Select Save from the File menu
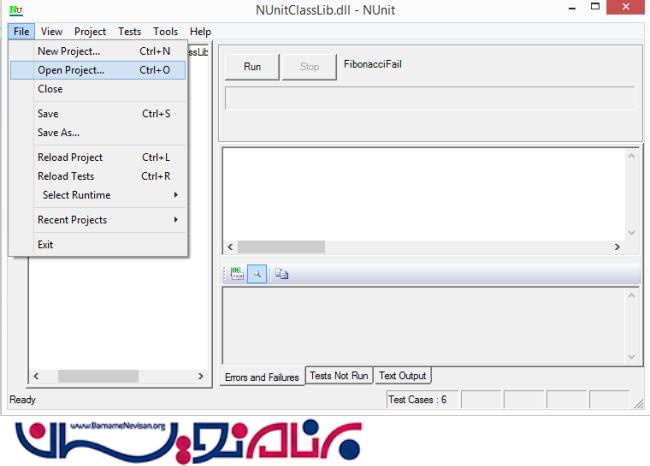 pos(98,114)
